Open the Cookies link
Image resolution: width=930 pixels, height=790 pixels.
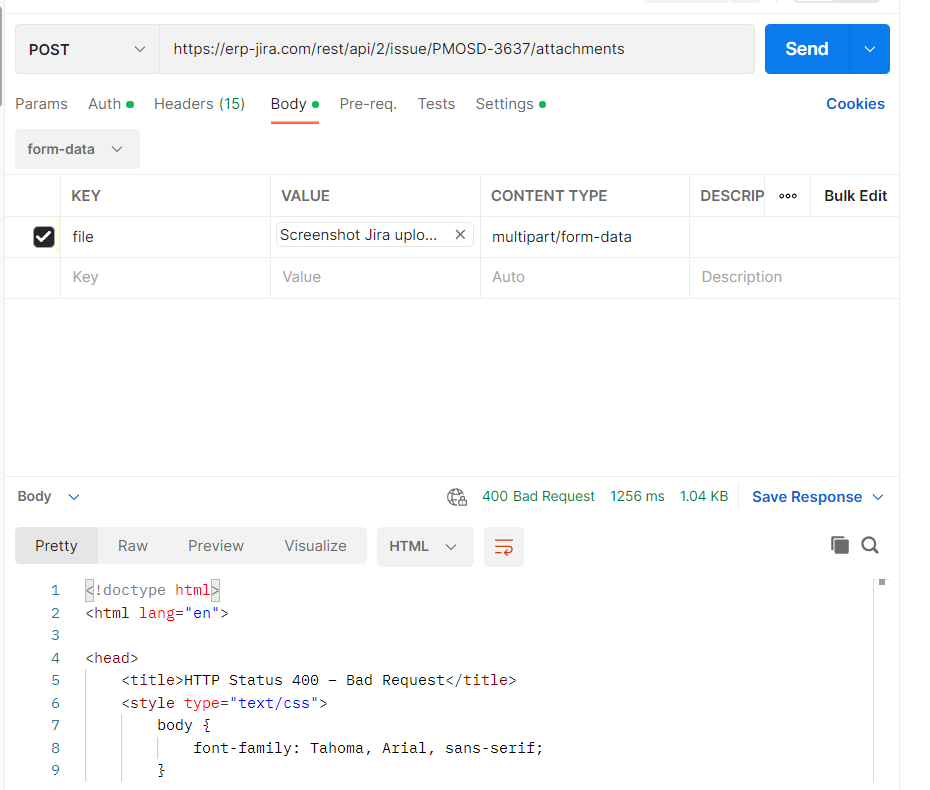click(855, 104)
